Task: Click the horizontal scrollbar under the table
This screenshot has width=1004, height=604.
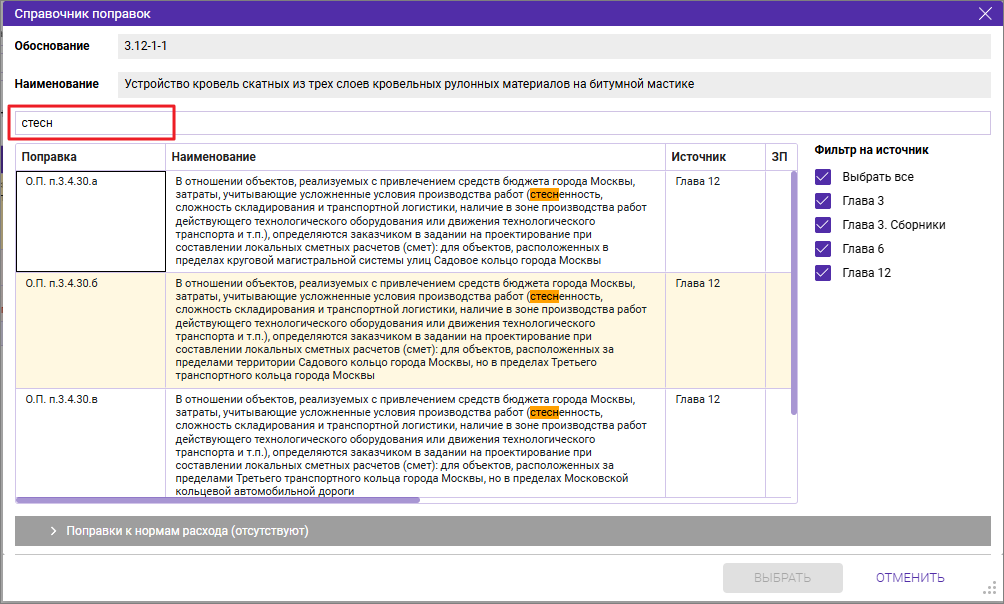Action: [x=218, y=500]
